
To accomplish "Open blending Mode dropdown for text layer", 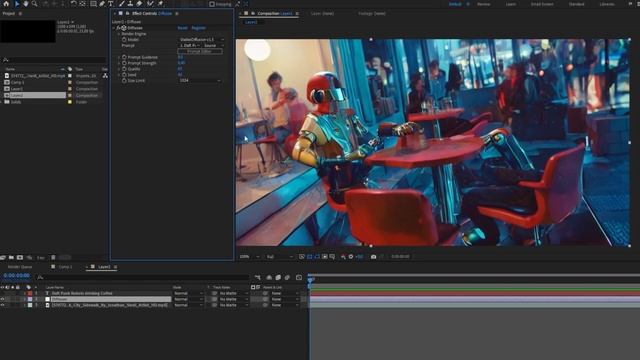I will 188,293.
